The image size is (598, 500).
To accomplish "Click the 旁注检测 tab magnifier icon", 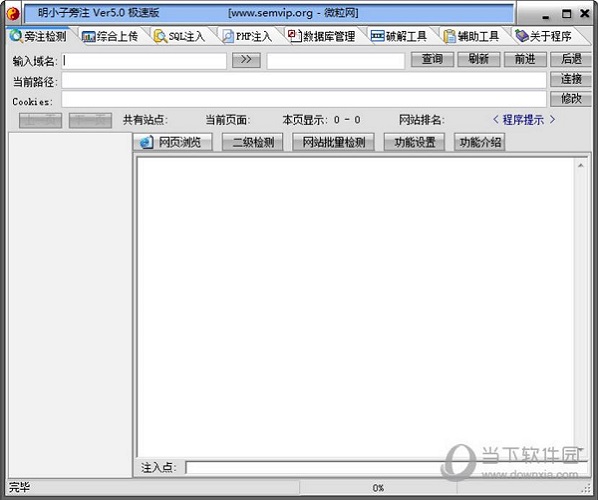I will click(x=16, y=36).
